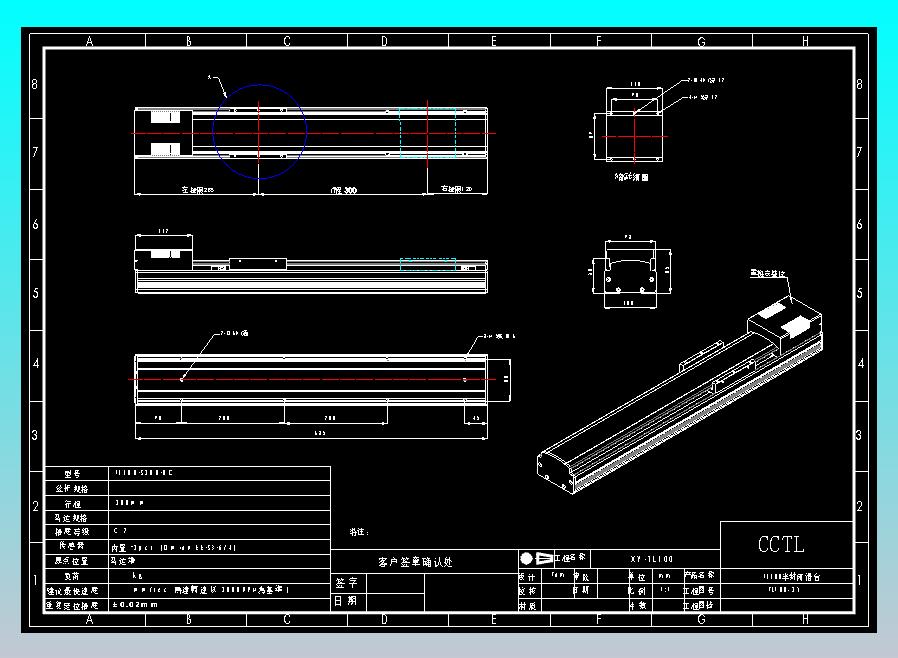Image resolution: width=898 pixels, height=658 pixels.
Task: Select the 右极限 right-limit dimension label
Action: (x=456, y=188)
